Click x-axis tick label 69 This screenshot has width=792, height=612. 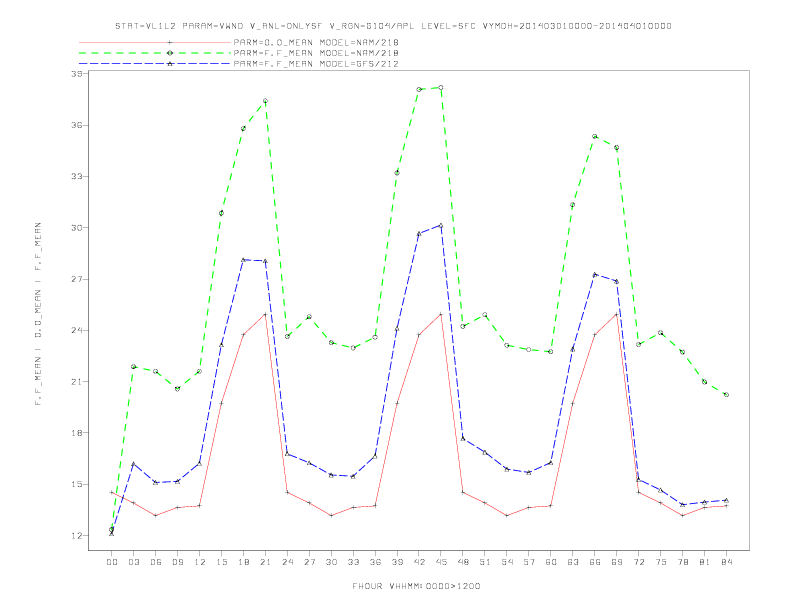coord(617,562)
